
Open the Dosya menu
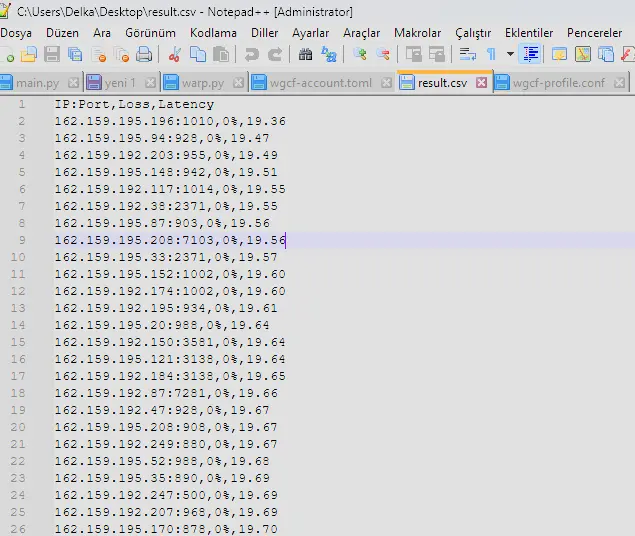tap(16, 33)
